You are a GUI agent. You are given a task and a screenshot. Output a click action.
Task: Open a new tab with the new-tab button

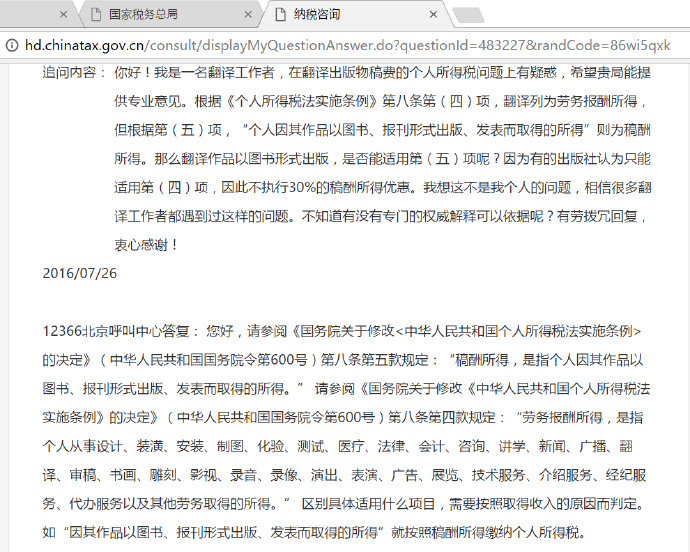click(469, 15)
